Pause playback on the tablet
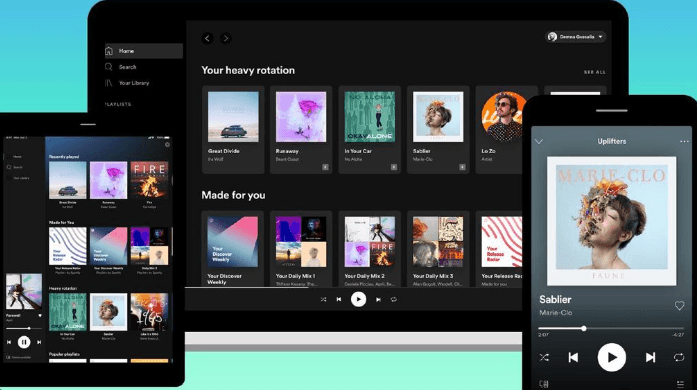This screenshot has width=697, height=390. 24,342
